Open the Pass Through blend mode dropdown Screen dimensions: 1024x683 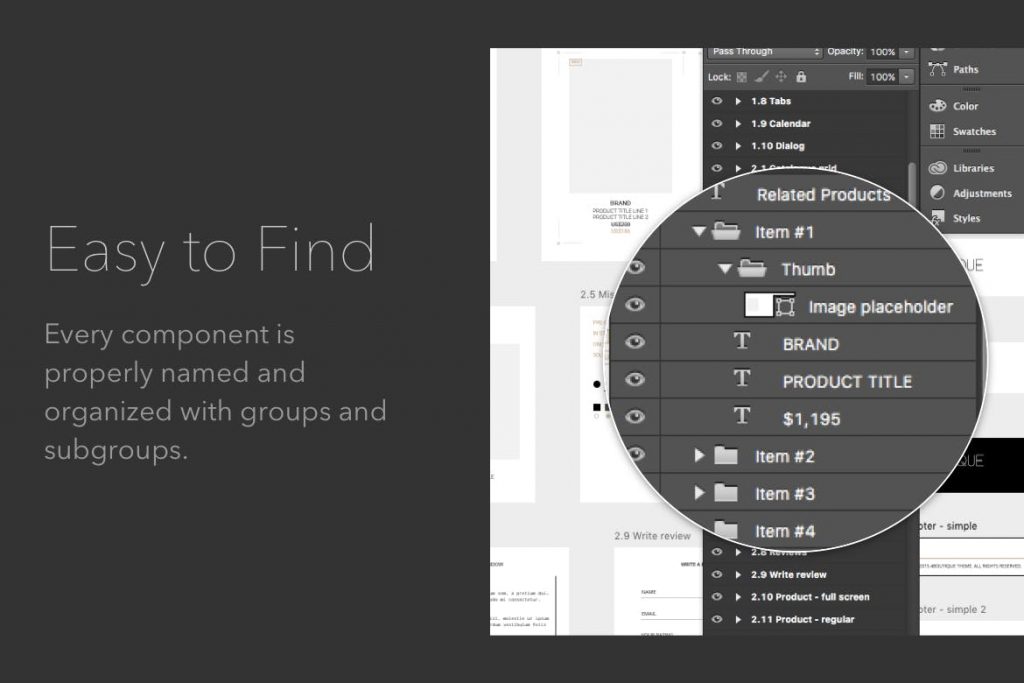coord(763,52)
